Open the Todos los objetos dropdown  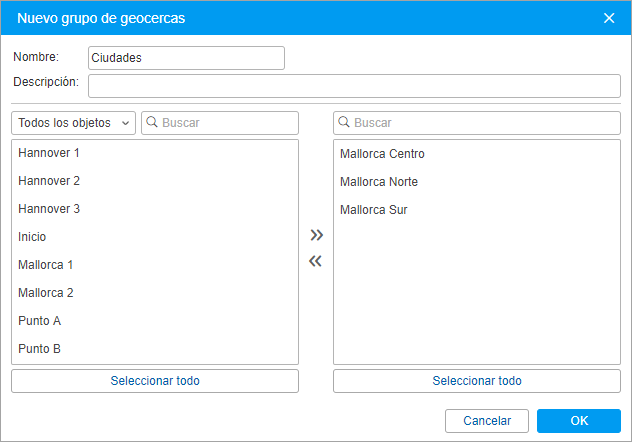click(x=73, y=123)
